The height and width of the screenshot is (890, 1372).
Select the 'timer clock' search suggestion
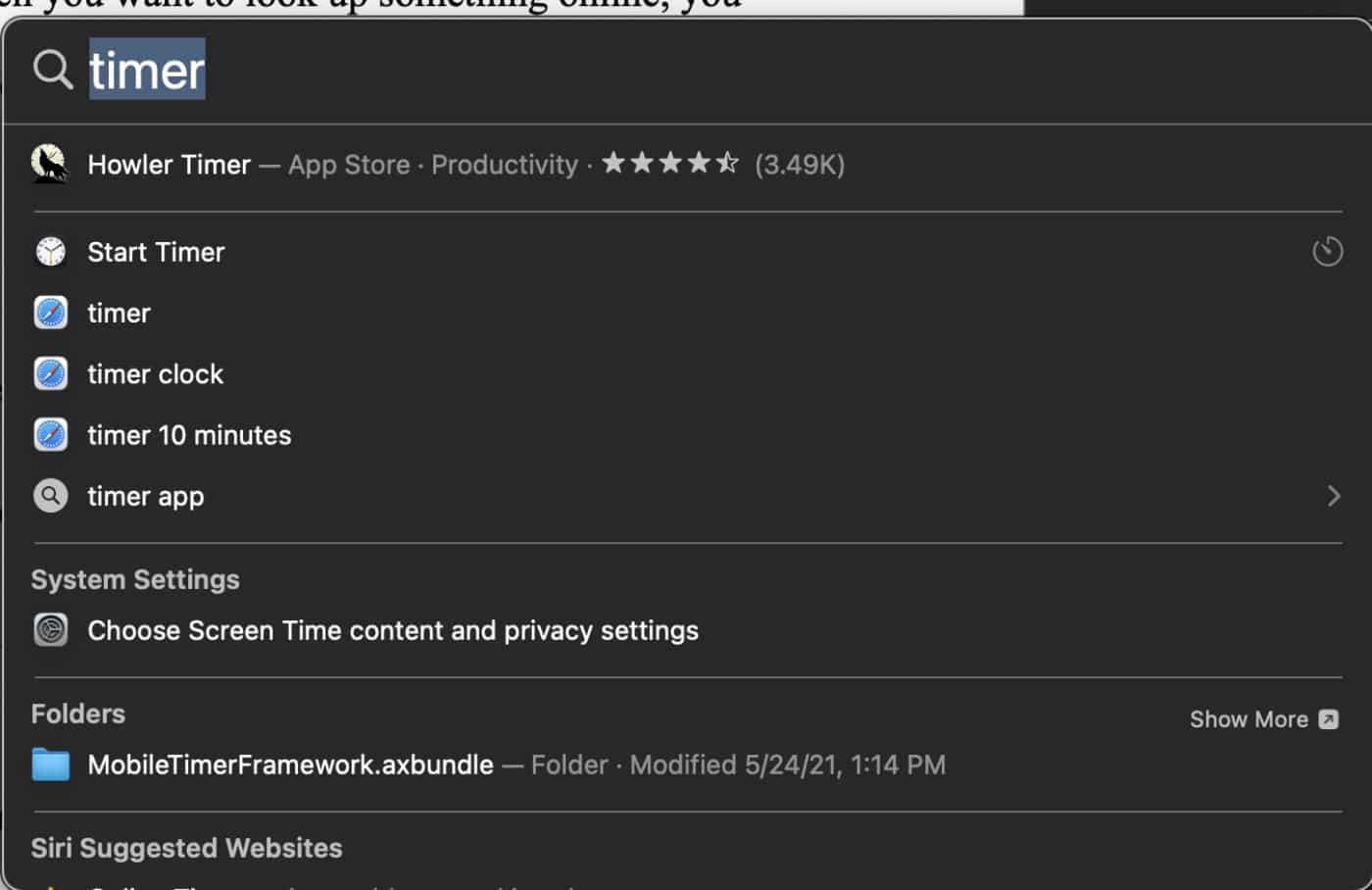click(x=155, y=374)
